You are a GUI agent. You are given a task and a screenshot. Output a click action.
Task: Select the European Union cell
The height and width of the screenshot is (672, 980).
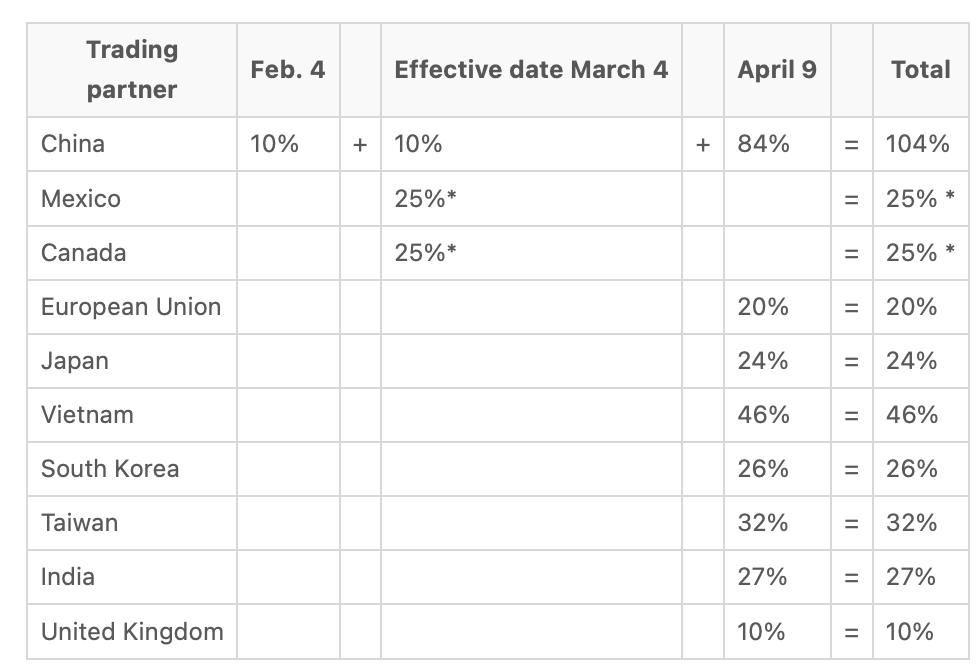[131, 307]
